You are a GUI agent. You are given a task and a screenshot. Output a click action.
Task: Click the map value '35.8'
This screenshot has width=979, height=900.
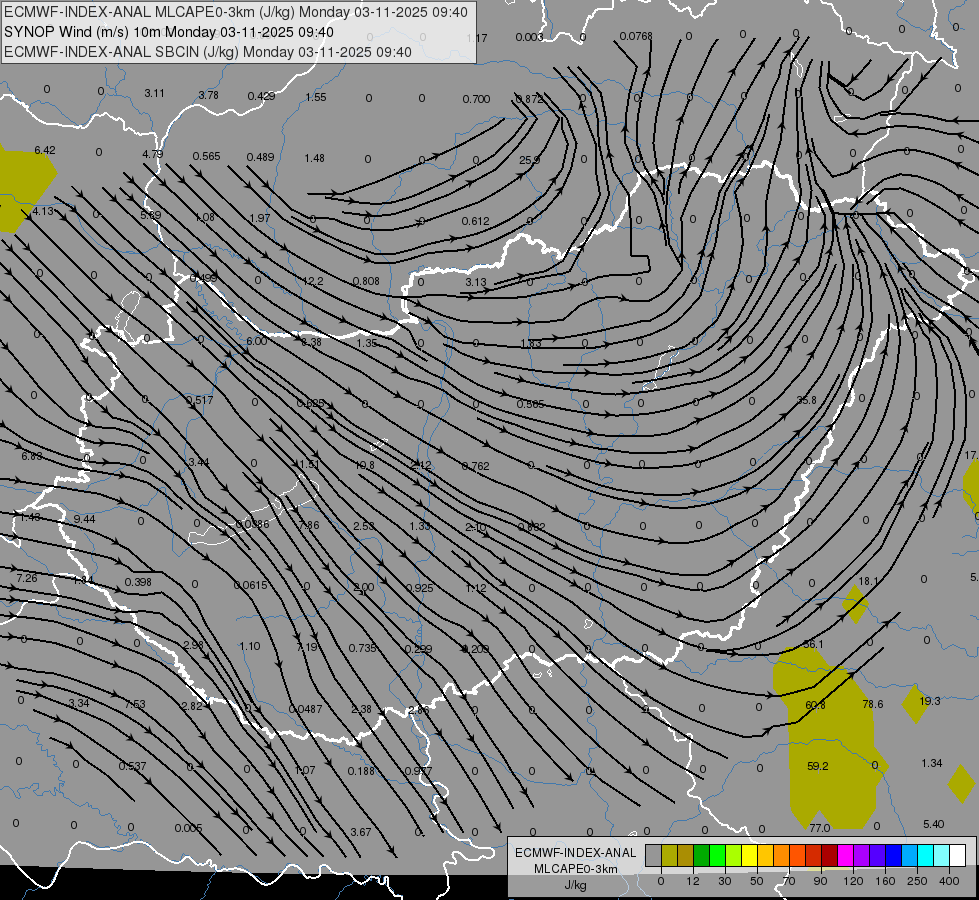[x=807, y=400]
